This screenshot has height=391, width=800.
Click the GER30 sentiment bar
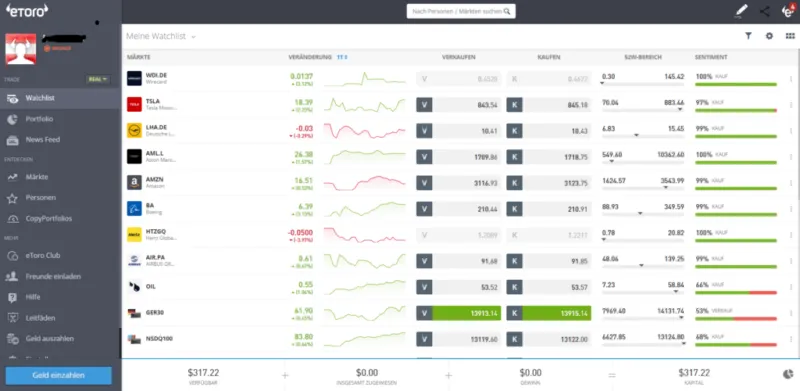click(x=736, y=319)
